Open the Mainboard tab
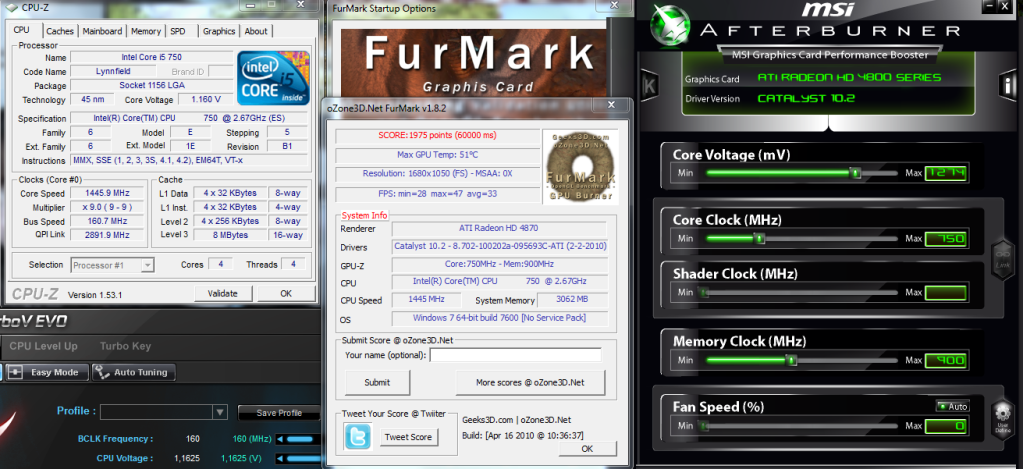Screen dimensions: 1023x469 [x=102, y=31]
